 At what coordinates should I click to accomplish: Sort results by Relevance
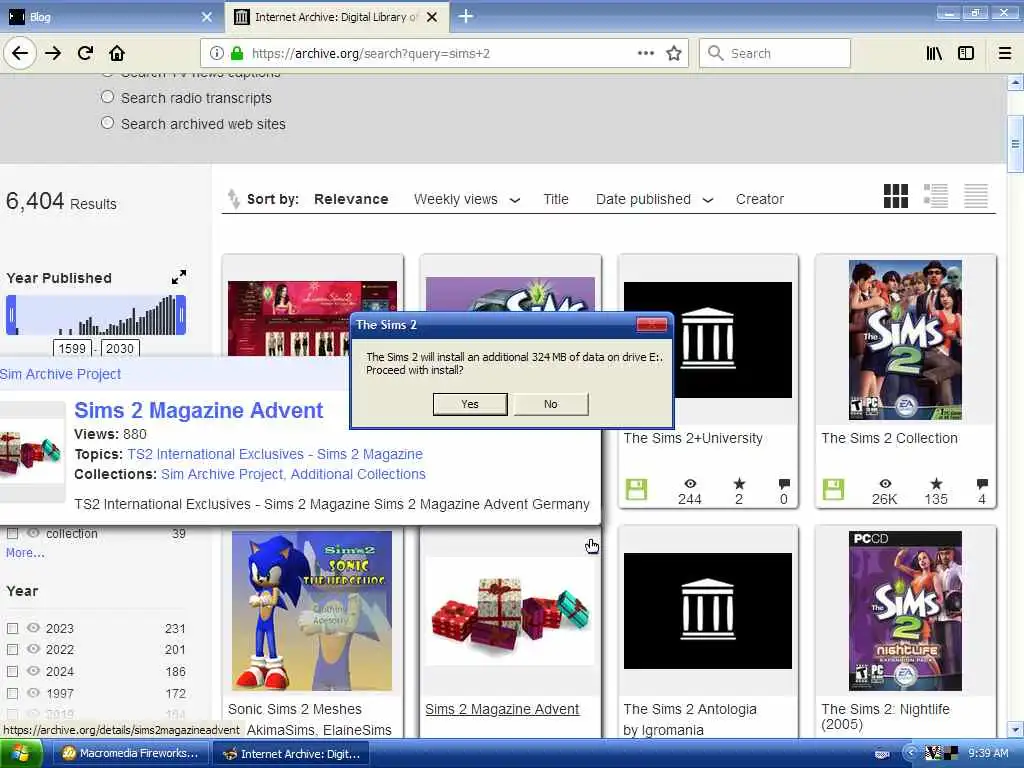click(351, 199)
